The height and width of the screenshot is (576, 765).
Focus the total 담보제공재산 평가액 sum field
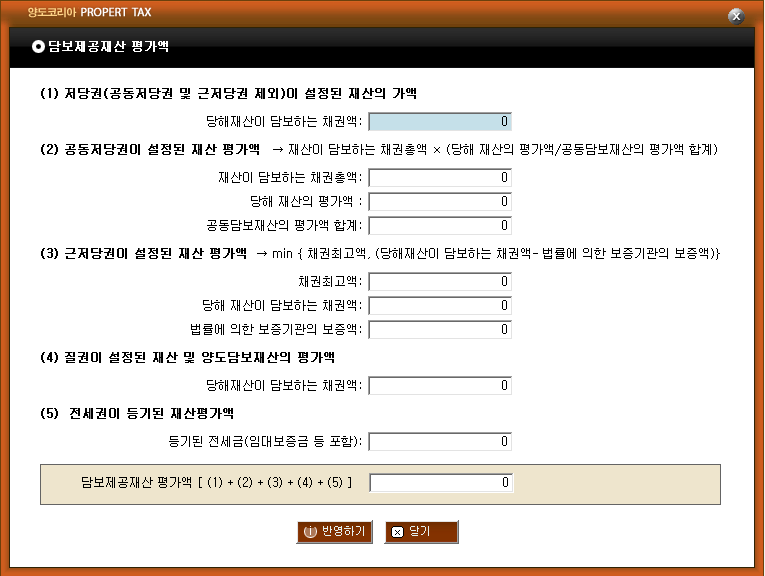pos(441,483)
